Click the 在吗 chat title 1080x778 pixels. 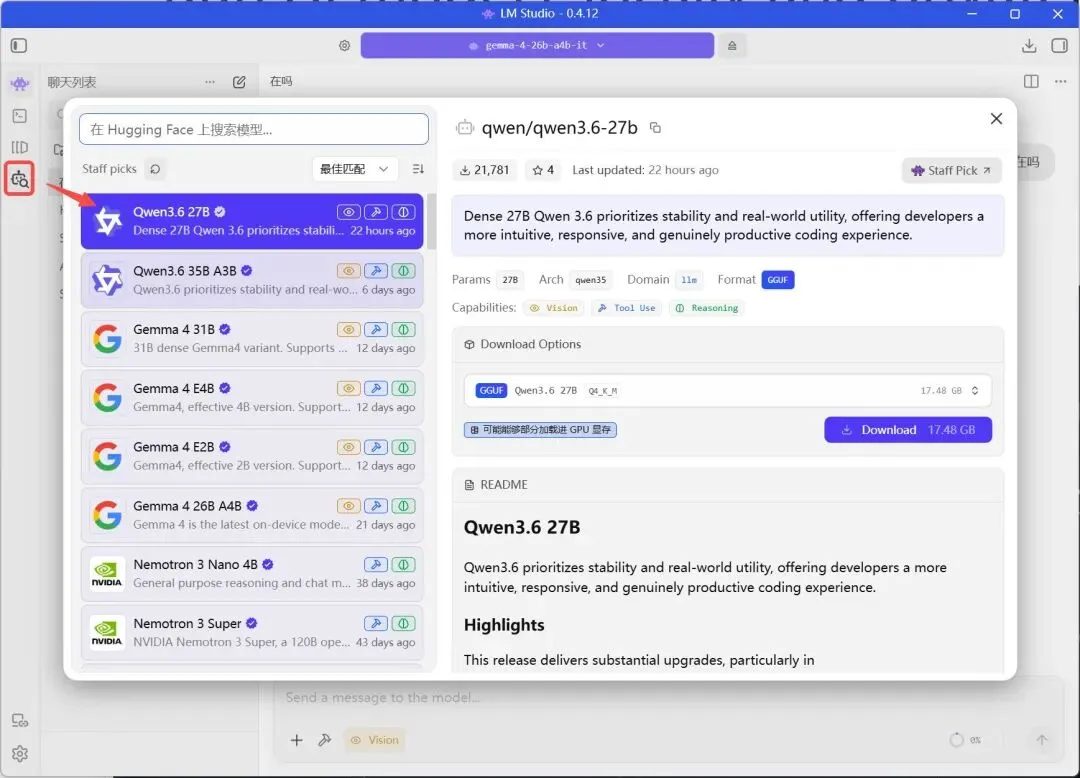281,81
